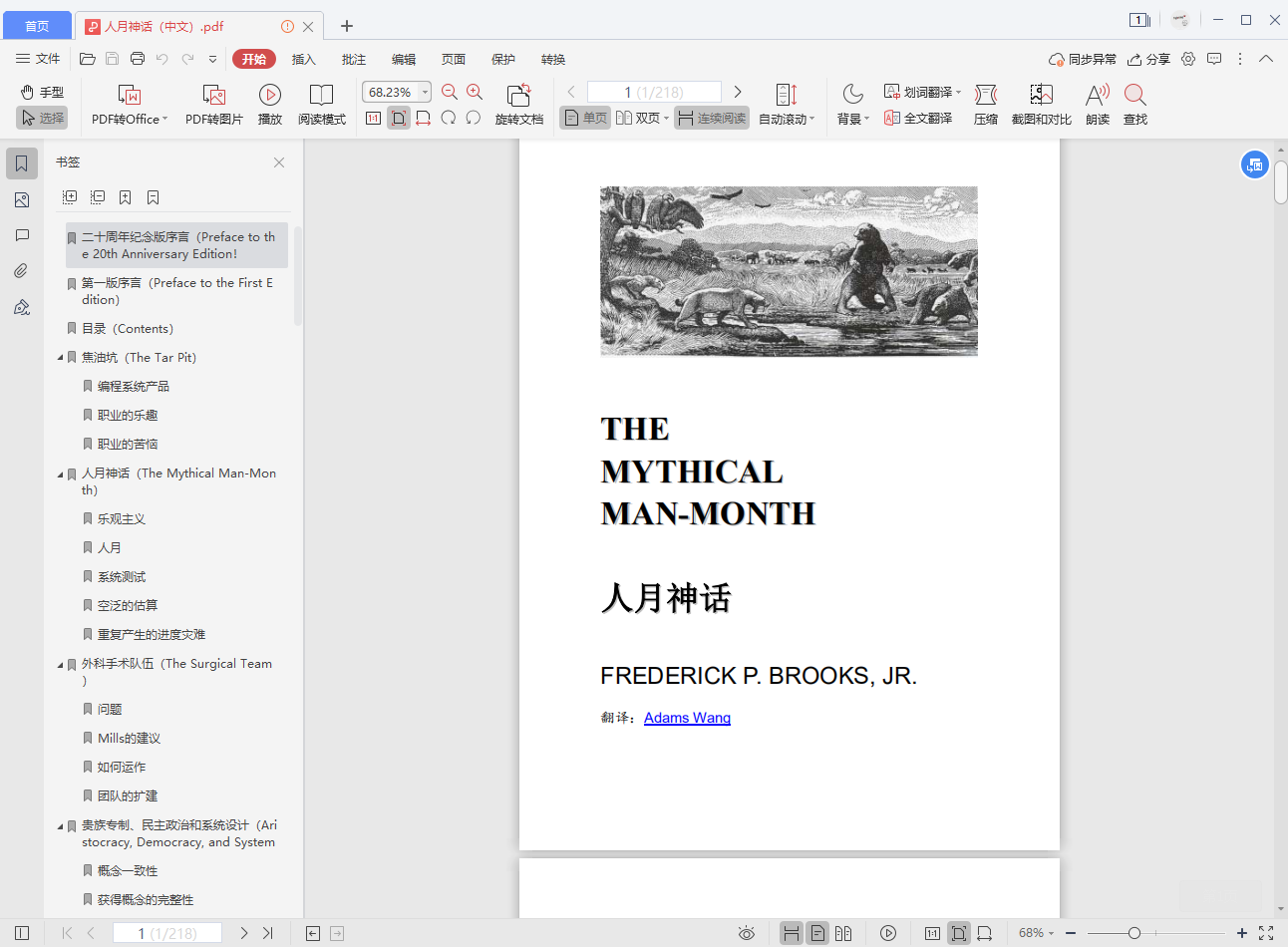Convert PDF to images (PDF转图片)

(214, 105)
